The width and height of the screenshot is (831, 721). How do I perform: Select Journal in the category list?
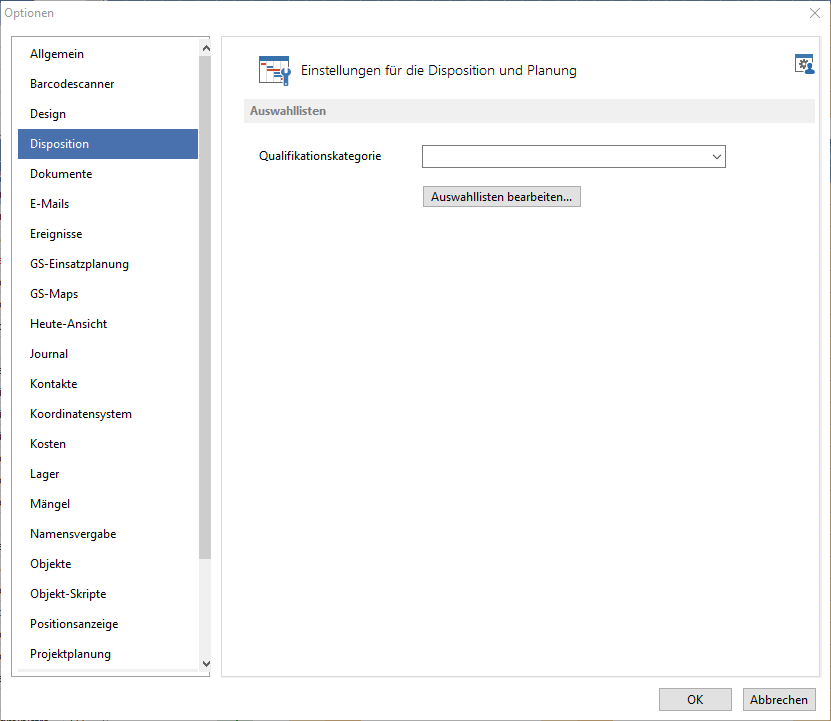tap(108, 354)
